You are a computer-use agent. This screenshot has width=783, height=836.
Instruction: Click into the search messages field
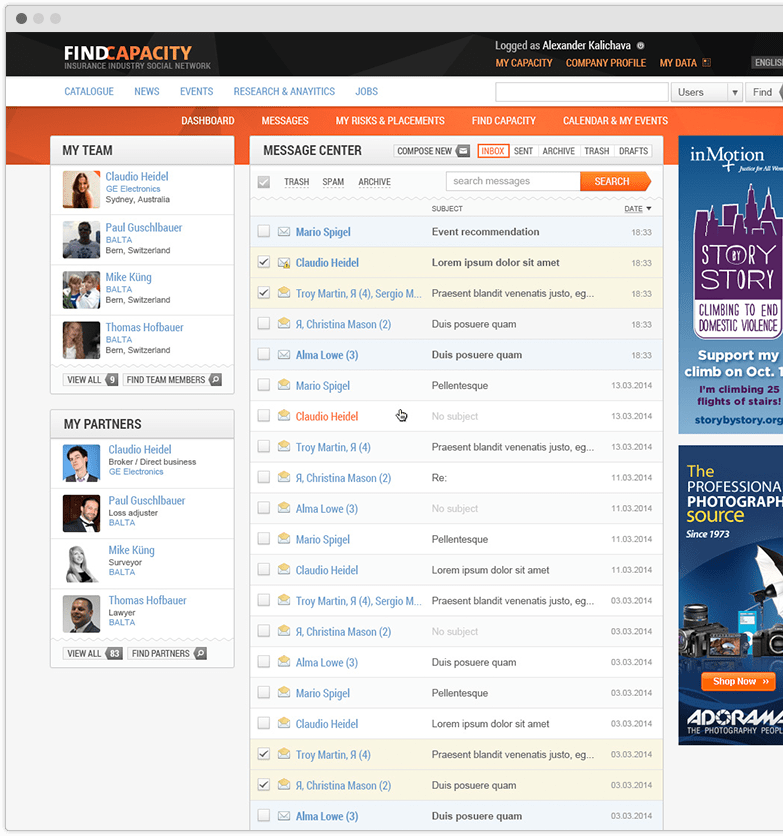tap(512, 181)
